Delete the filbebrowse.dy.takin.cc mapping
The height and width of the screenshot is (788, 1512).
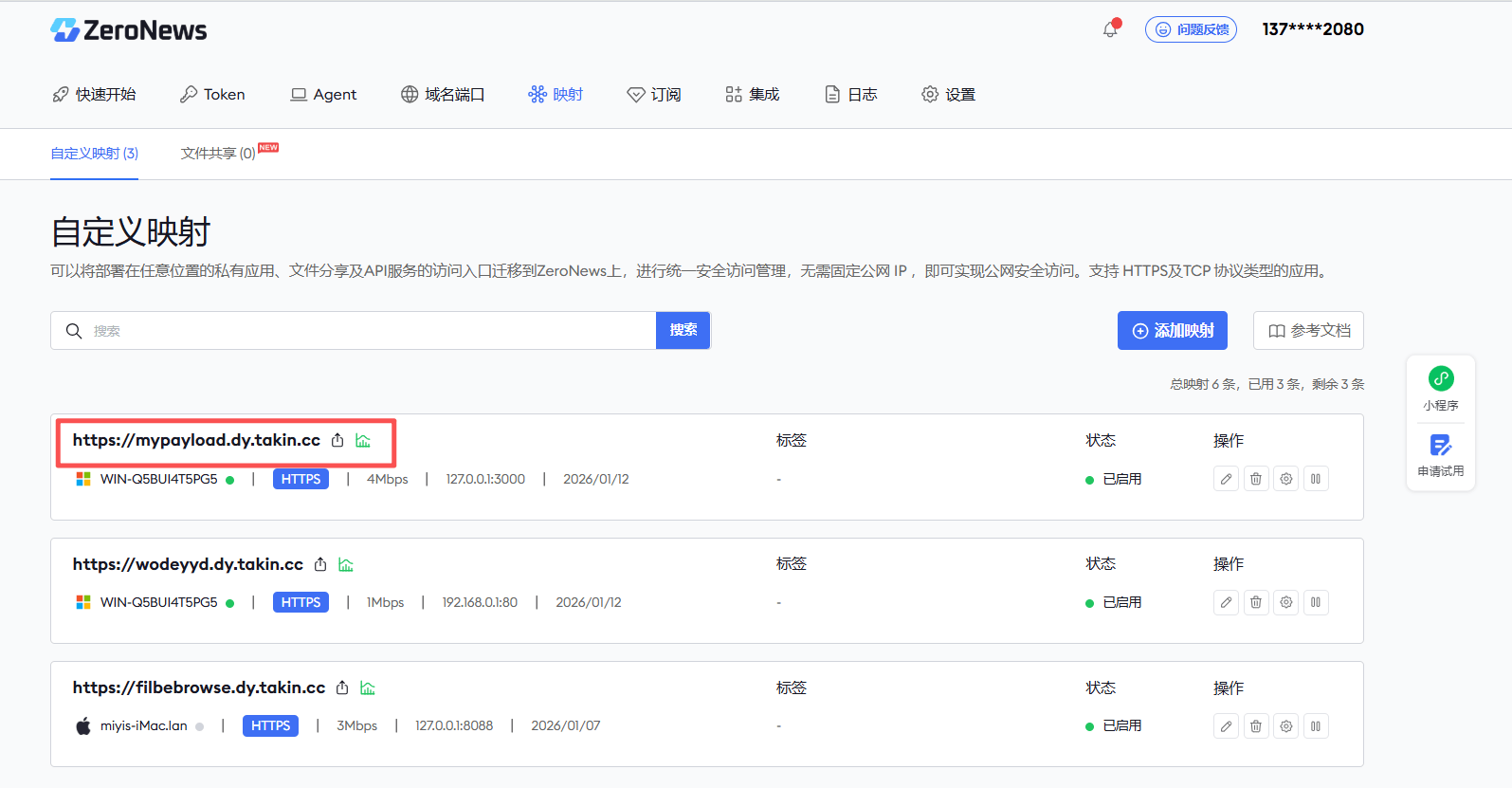pyautogui.click(x=1256, y=726)
